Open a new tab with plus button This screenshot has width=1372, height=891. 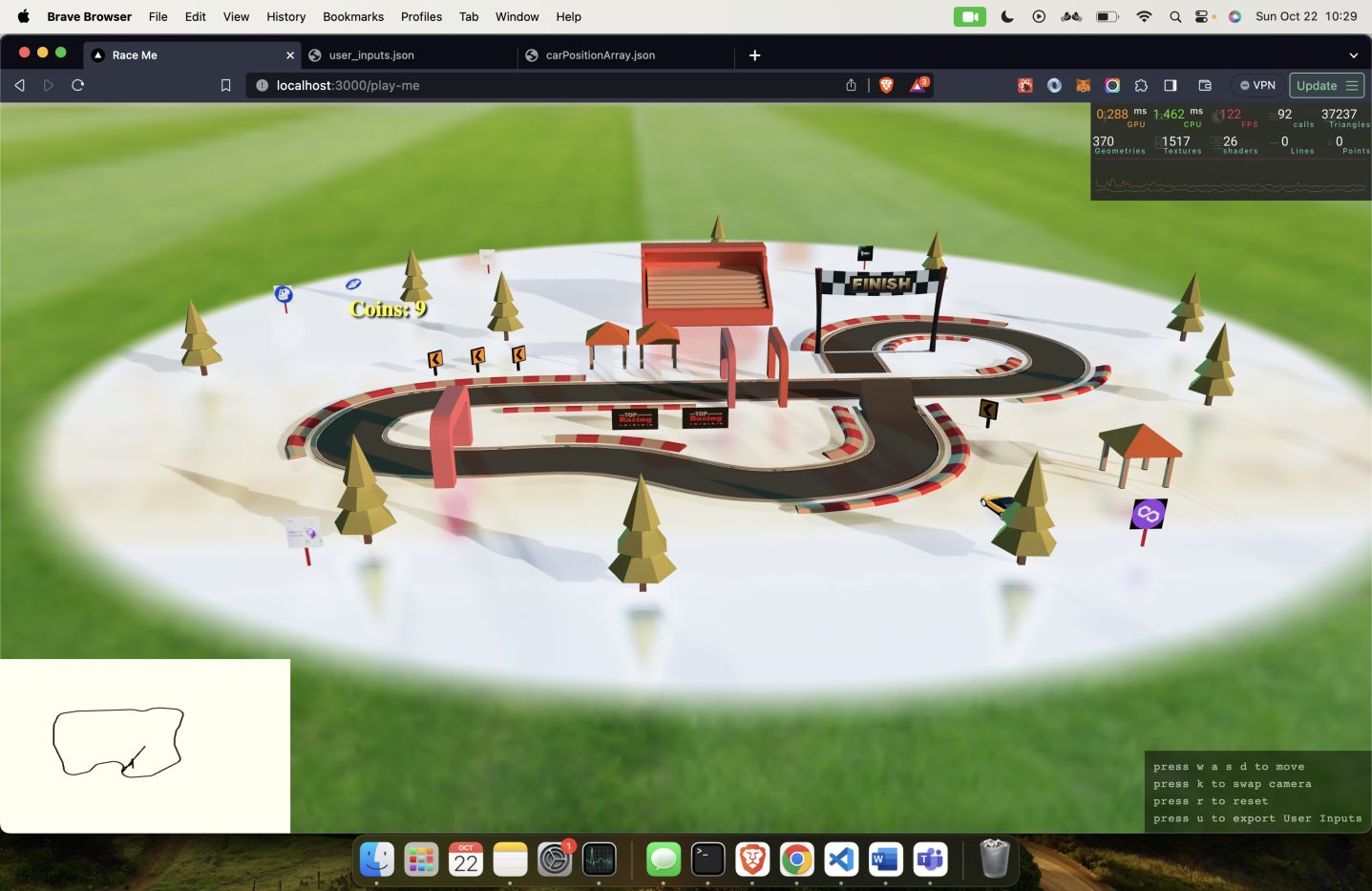tap(754, 55)
